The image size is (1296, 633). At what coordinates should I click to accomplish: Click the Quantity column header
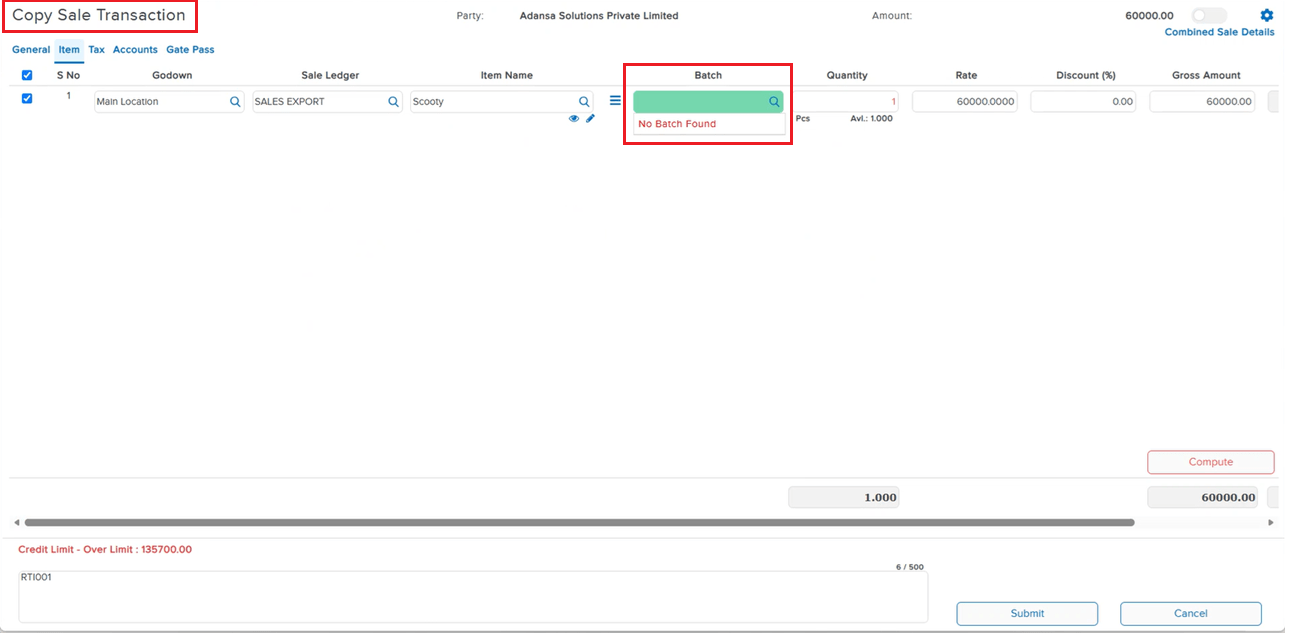tap(847, 75)
